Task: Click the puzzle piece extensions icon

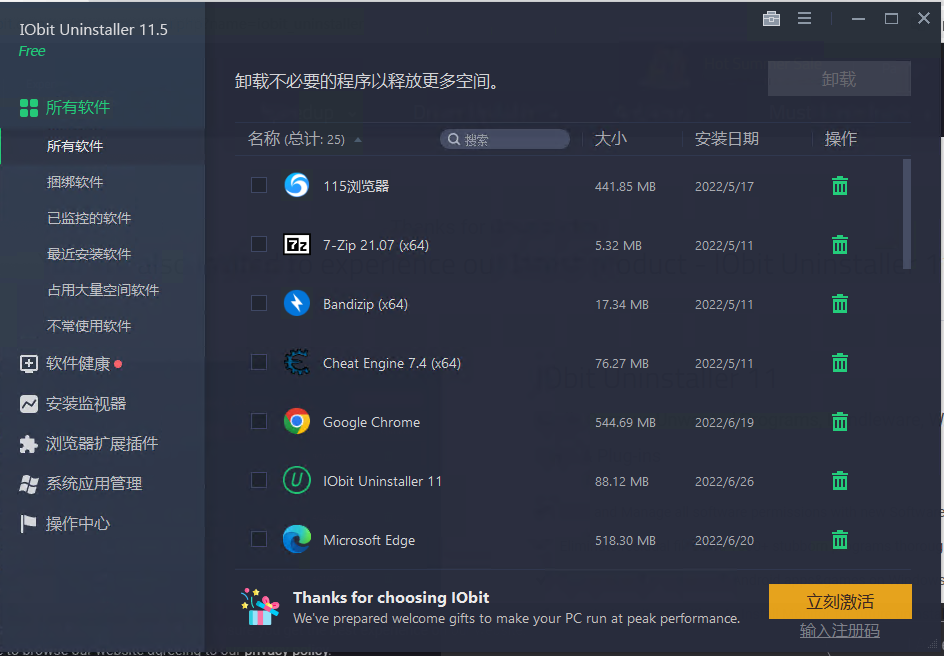Action: (29, 444)
